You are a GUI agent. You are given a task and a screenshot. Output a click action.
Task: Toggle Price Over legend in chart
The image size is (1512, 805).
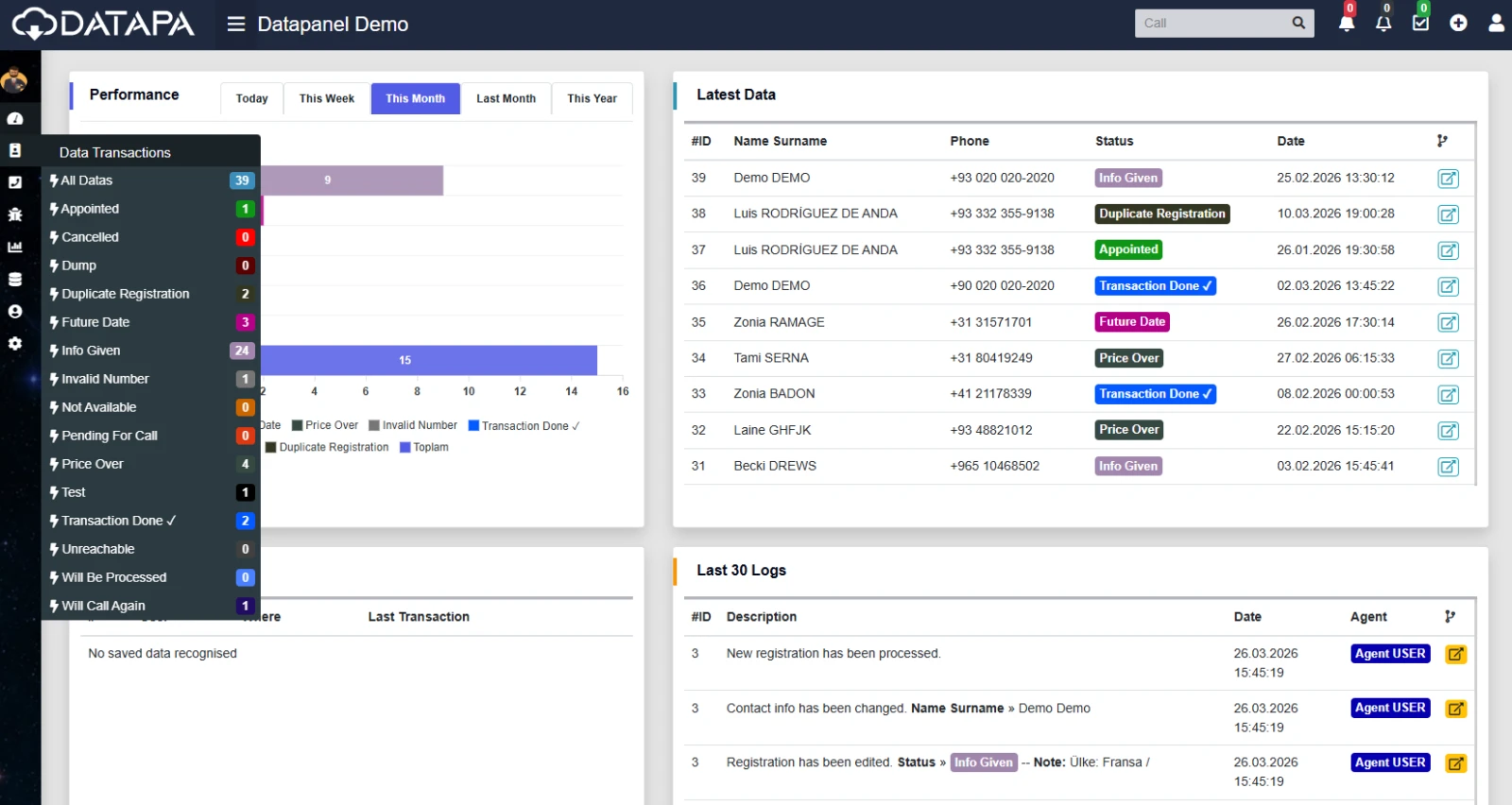(324, 426)
